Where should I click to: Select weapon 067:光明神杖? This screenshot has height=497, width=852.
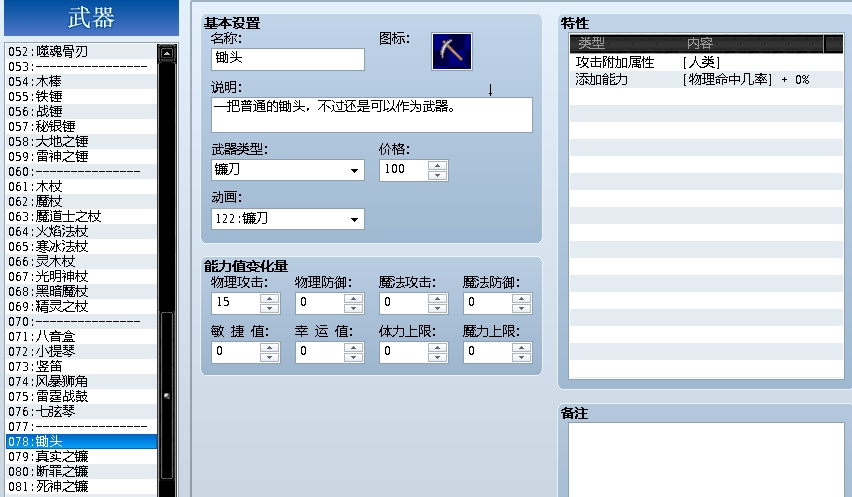tap(82, 276)
